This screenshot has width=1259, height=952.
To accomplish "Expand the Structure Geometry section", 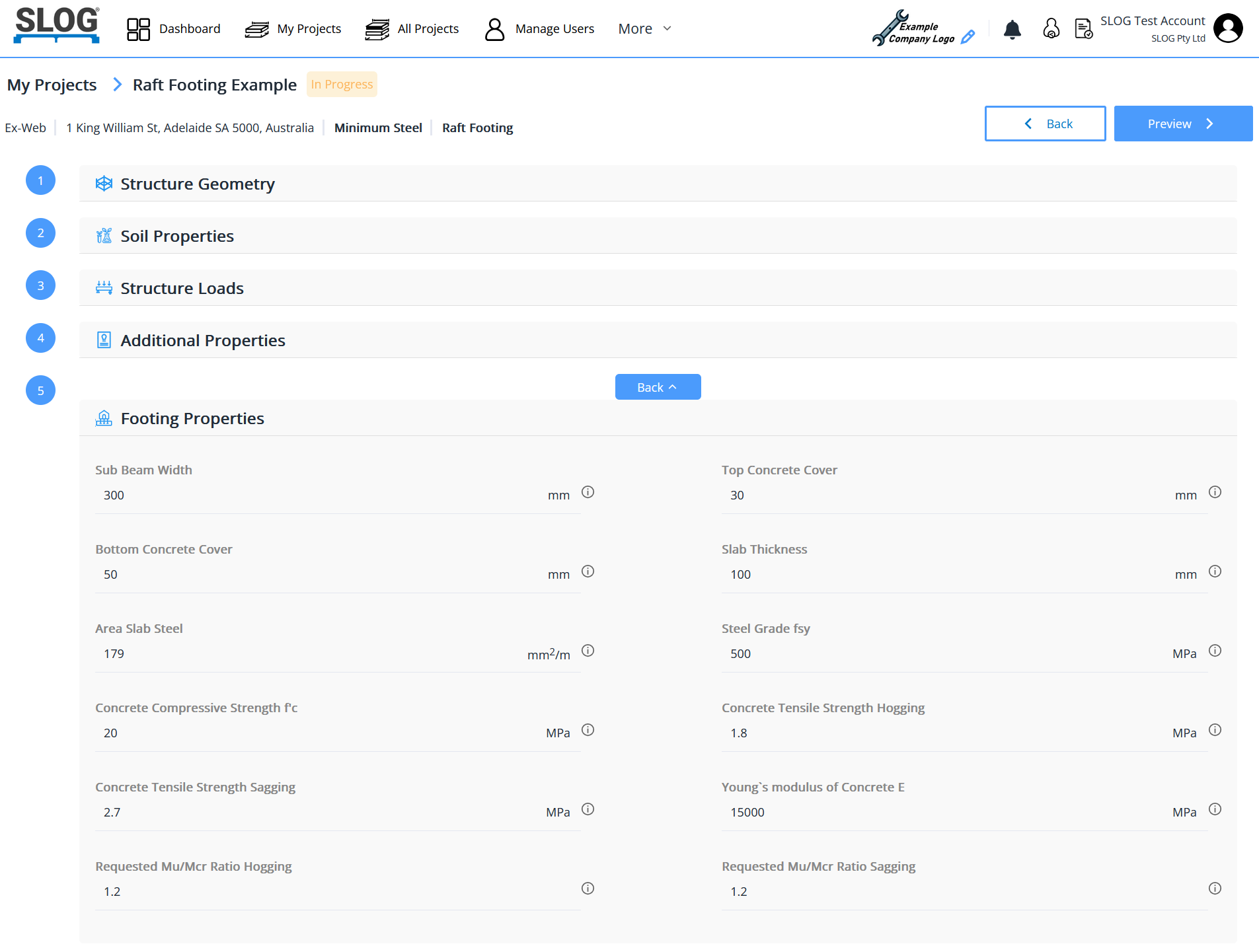I will click(198, 184).
